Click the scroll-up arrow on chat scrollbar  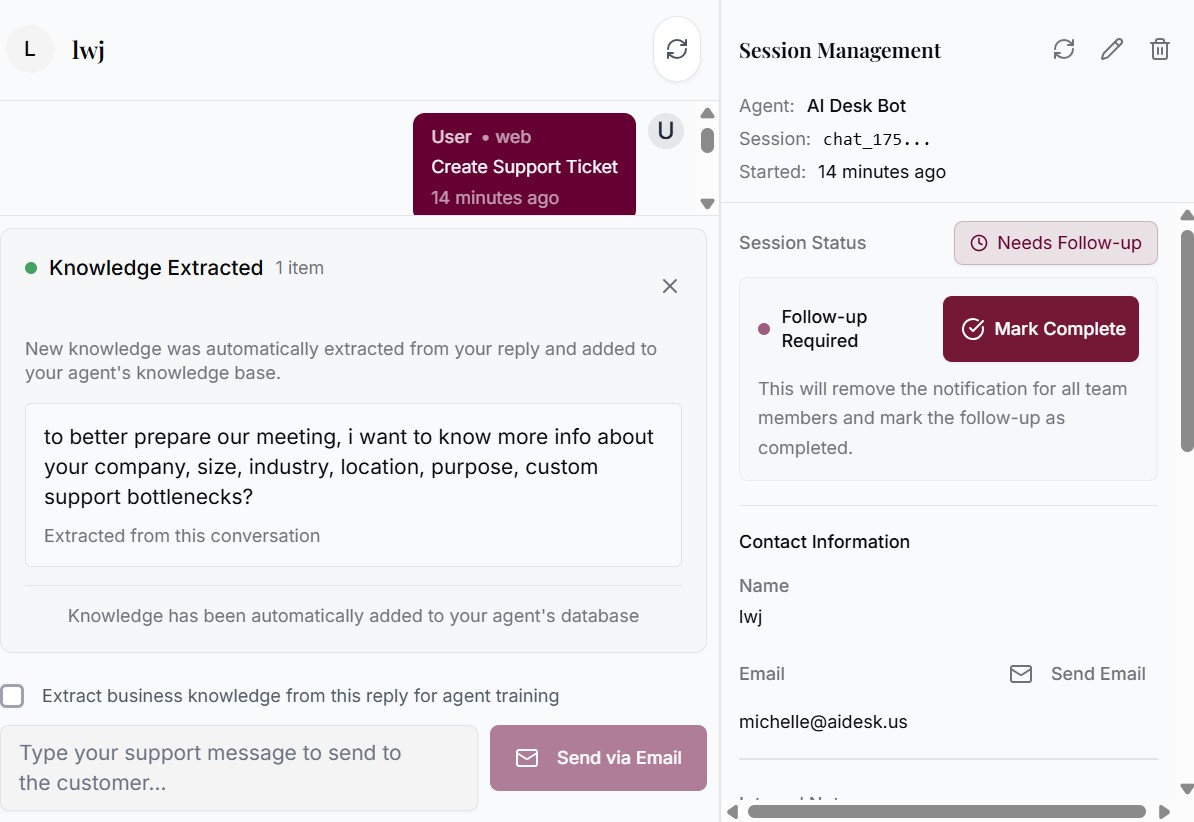pos(707,112)
